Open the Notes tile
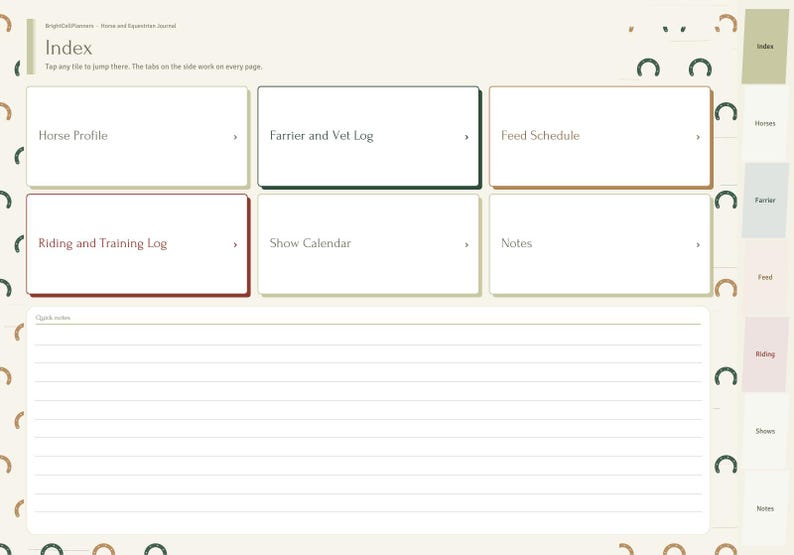794x555 pixels. point(600,244)
